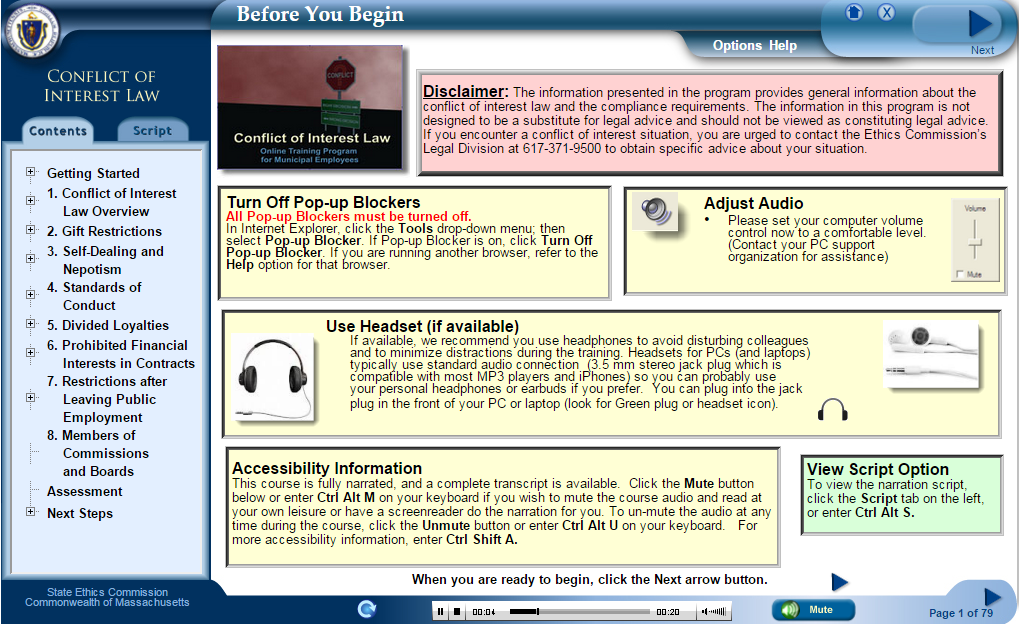1019x624 pixels.
Task: Click Turn Off Pop-up Blockers heading
Action: click(324, 202)
